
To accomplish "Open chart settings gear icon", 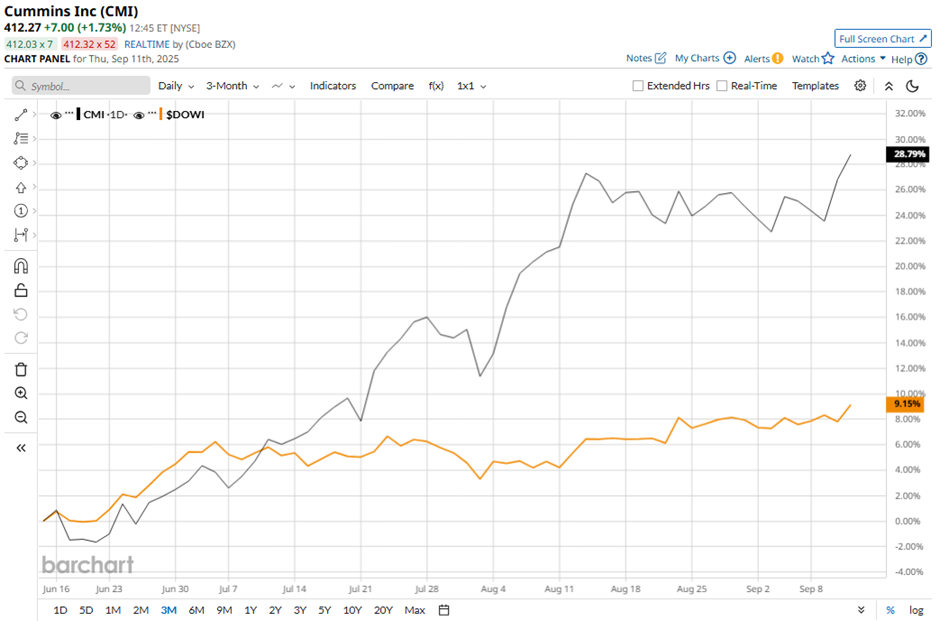I will (x=860, y=86).
